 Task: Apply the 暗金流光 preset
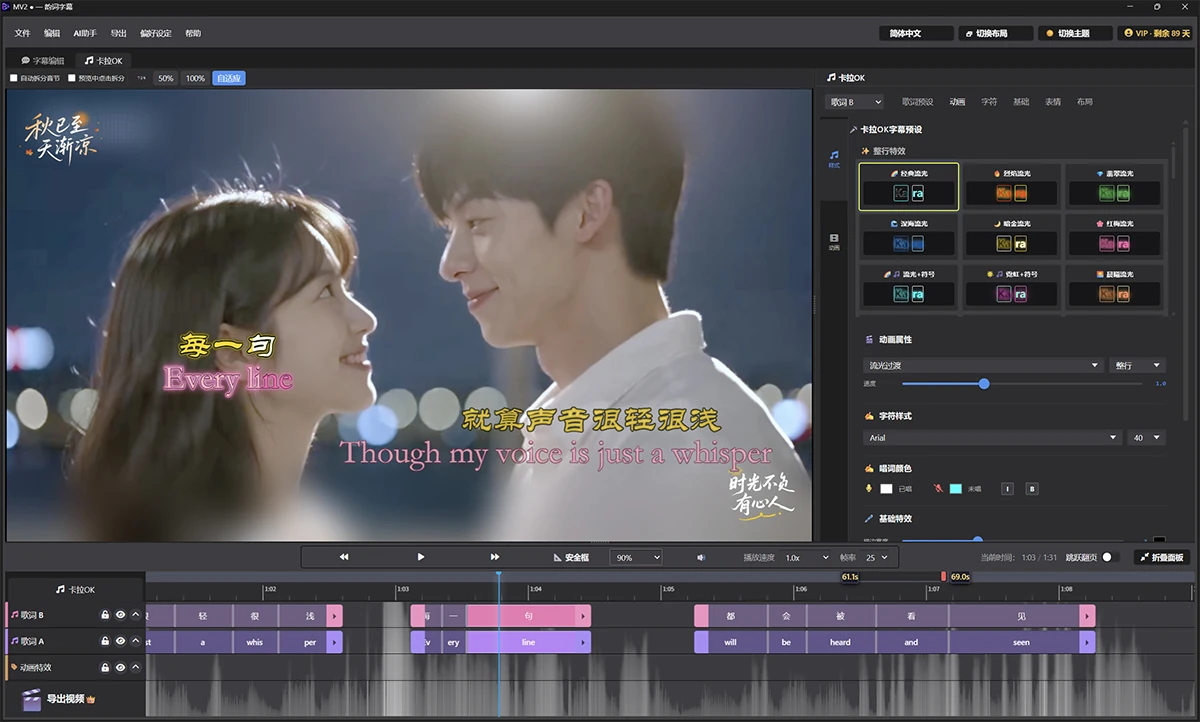1011,236
